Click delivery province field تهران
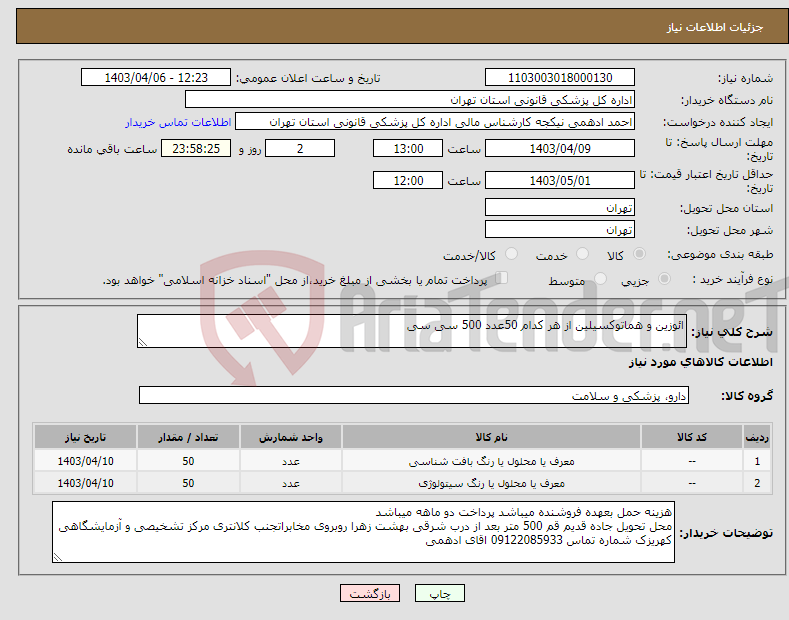This screenshot has height=620, width=789. [560, 207]
